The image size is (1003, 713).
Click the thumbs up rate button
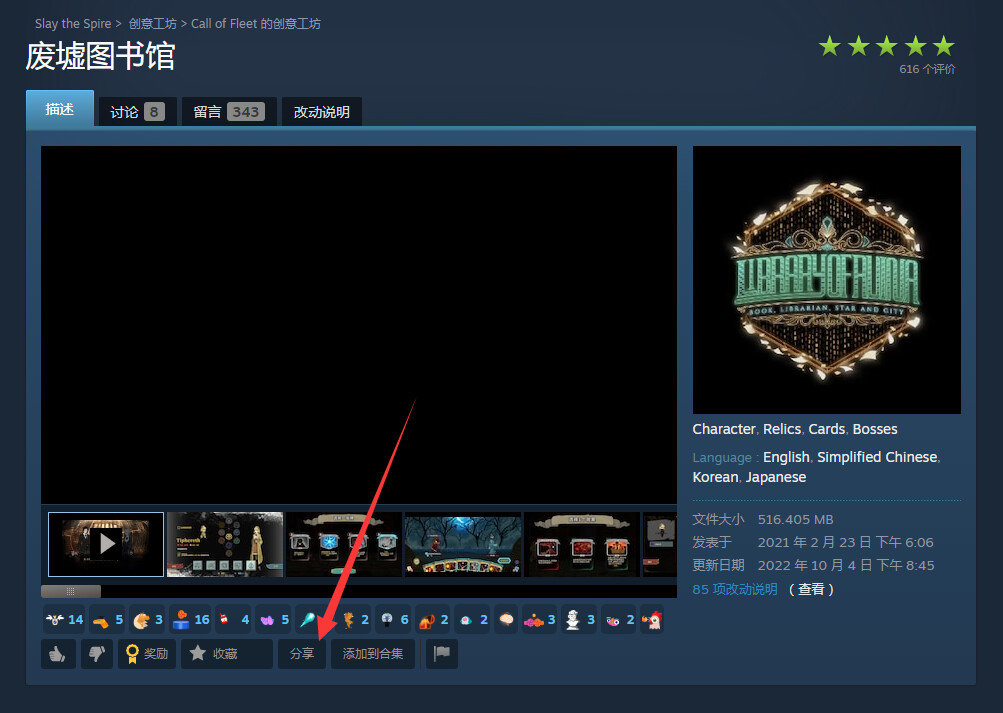click(x=58, y=654)
